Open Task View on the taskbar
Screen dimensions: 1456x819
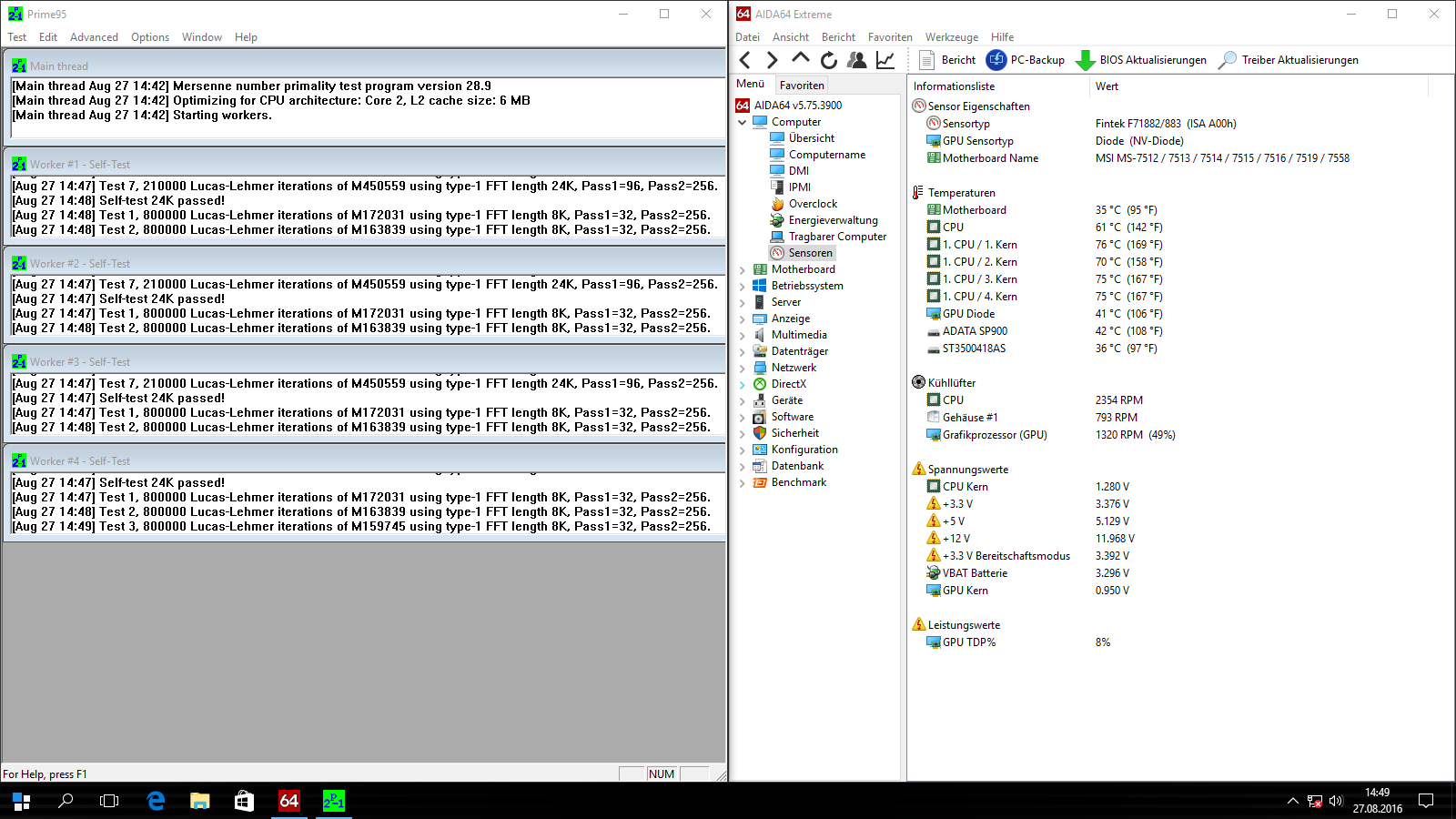click(x=109, y=801)
